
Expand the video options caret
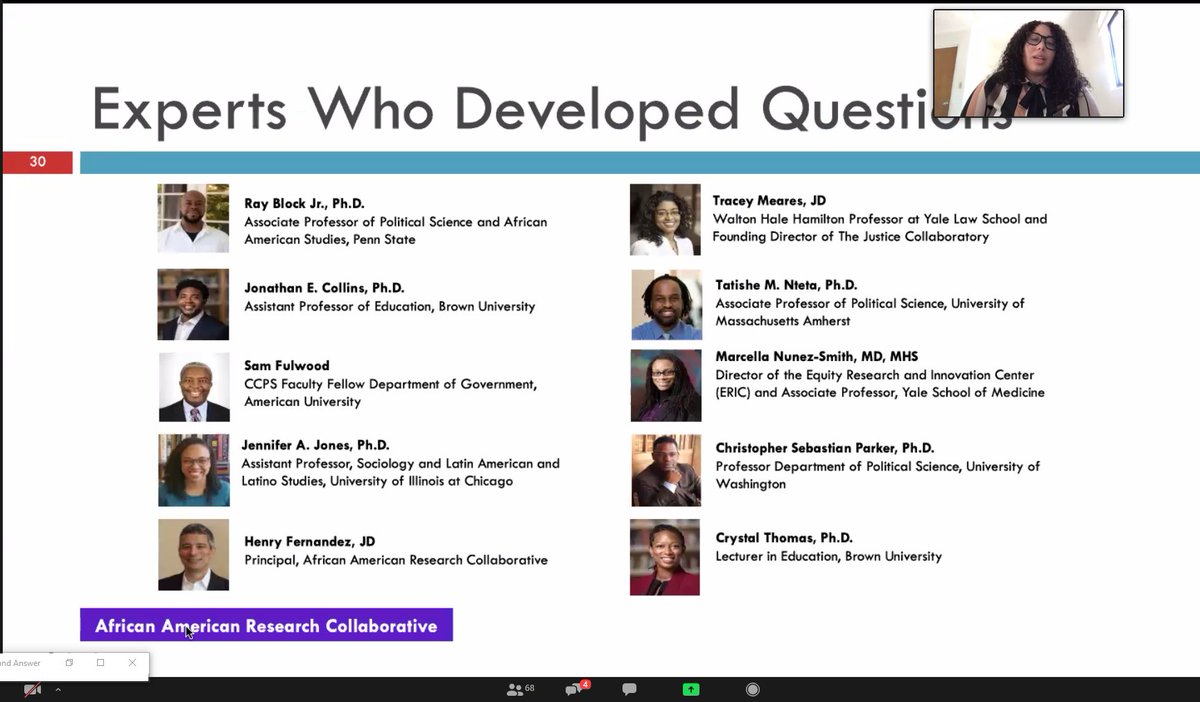58,690
